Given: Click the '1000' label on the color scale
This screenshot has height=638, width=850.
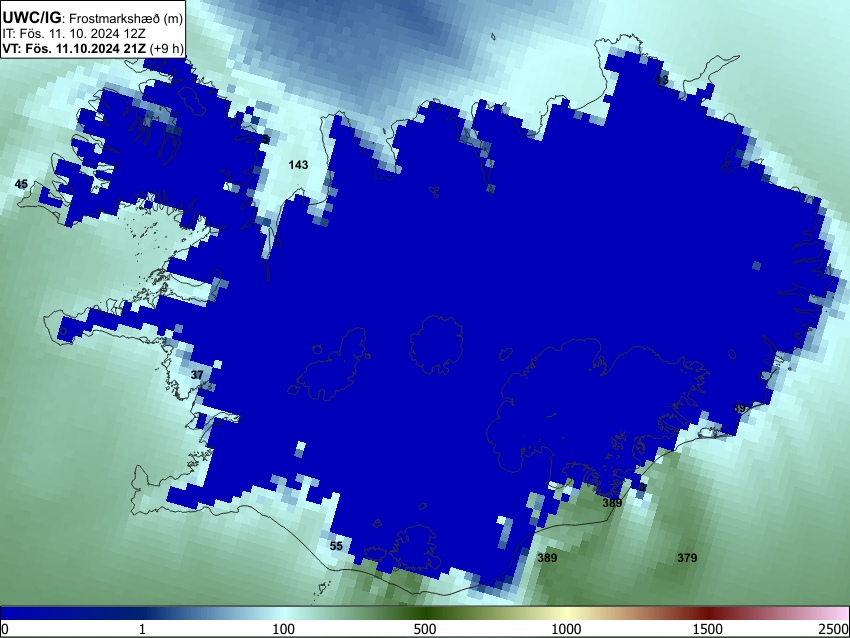Looking at the screenshot, I should pyautogui.click(x=566, y=629).
